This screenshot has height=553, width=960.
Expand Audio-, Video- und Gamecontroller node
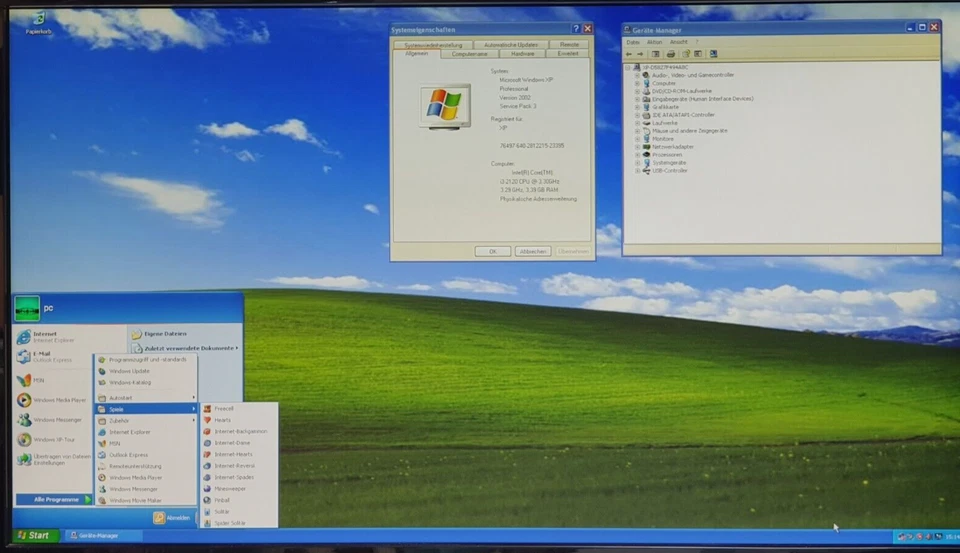tap(637, 75)
